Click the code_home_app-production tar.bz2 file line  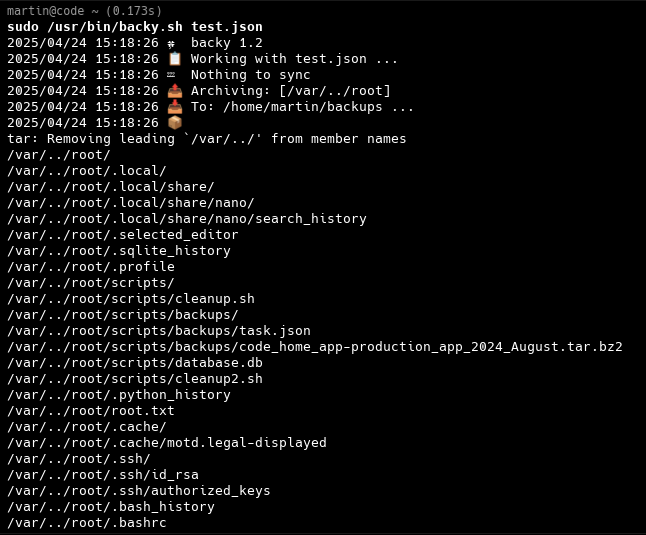(x=315, y=347)
